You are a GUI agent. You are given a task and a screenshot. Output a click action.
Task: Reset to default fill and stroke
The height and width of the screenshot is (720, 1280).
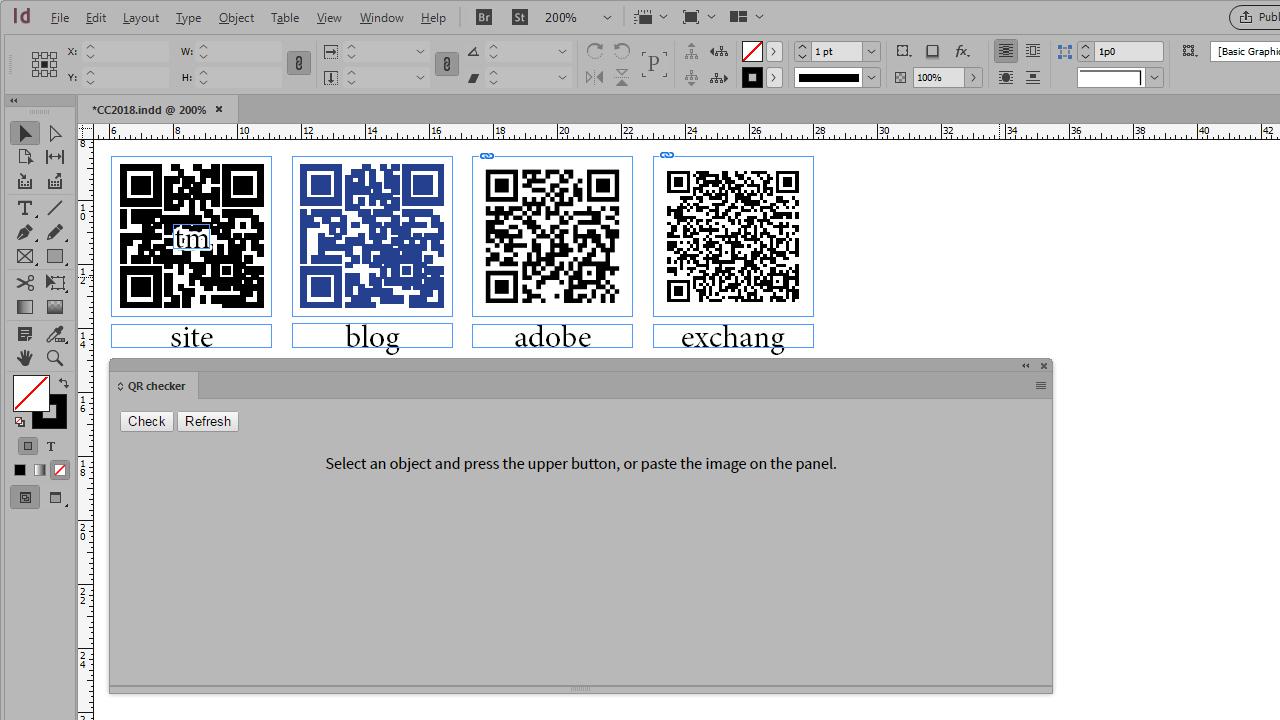(x=20, y=422)
